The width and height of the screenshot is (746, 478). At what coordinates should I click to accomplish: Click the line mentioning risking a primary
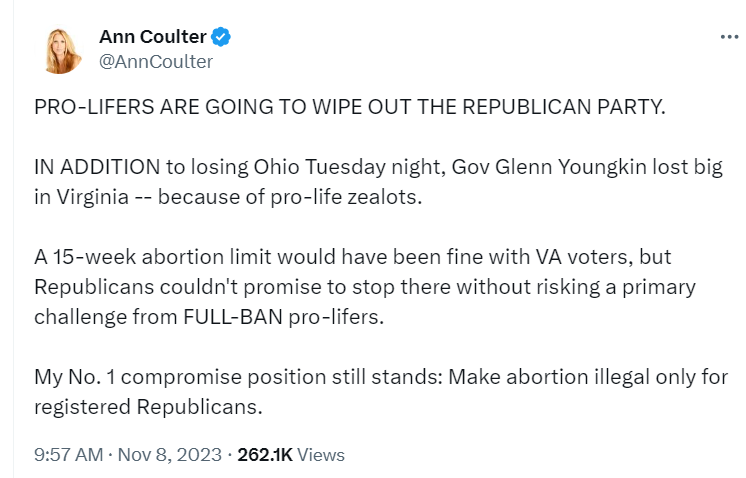pyautogui.click(x=365, y=287)
